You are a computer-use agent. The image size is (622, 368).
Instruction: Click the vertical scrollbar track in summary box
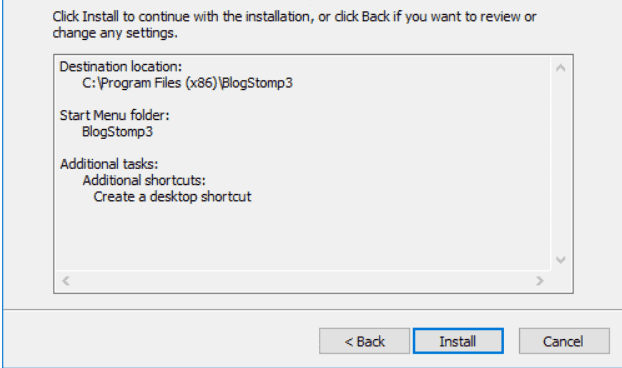click(561, 164)
